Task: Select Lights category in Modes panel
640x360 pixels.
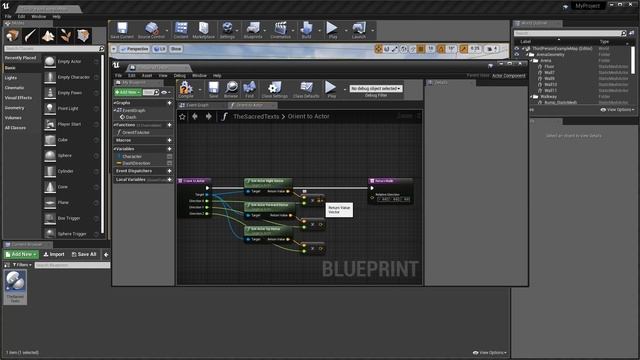Action: coord(11,78)
